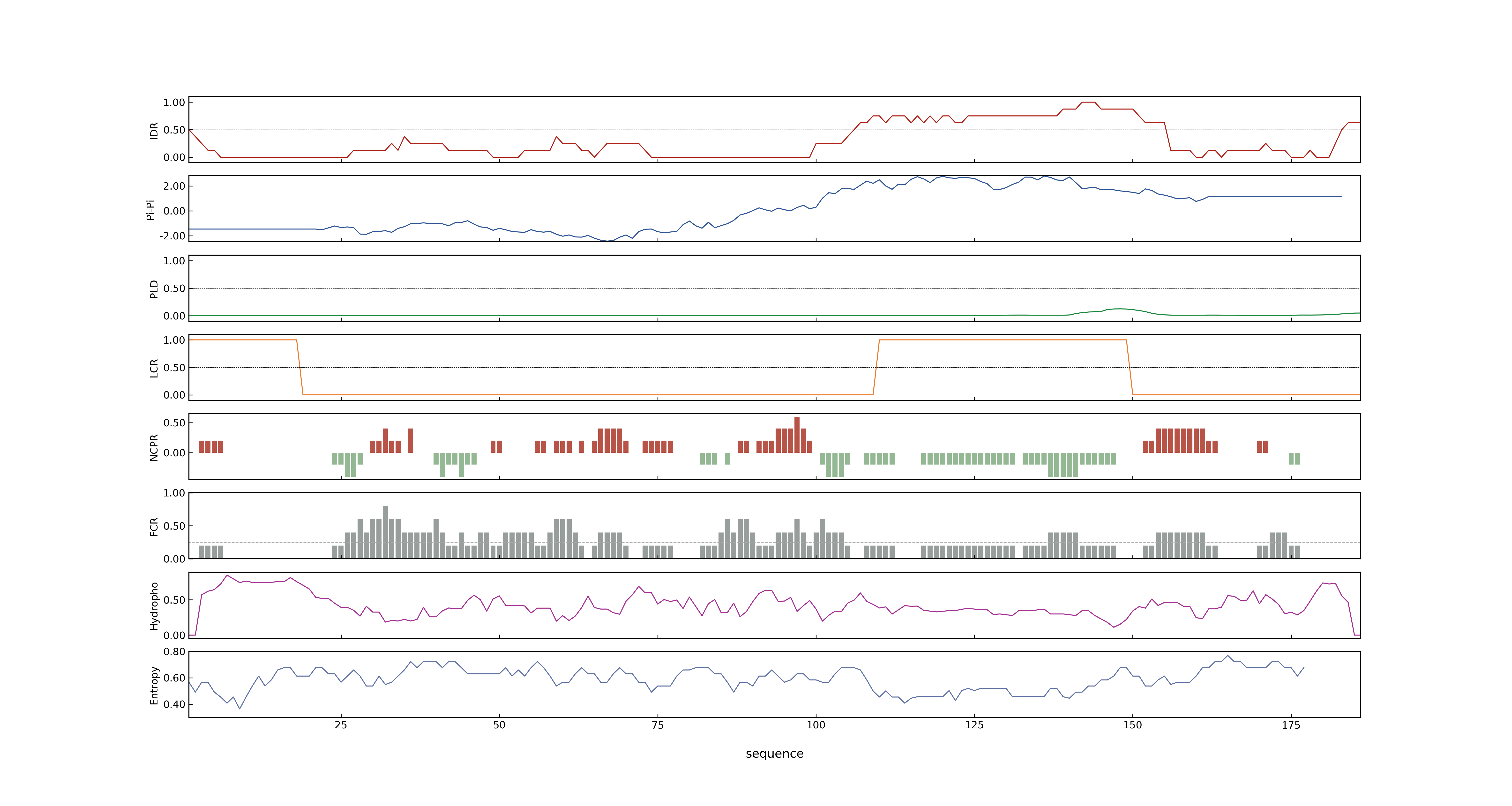Screen dimensions: 1512x806
Task: Click the LCR y-axis label
Action: click(x=154, y=368)
